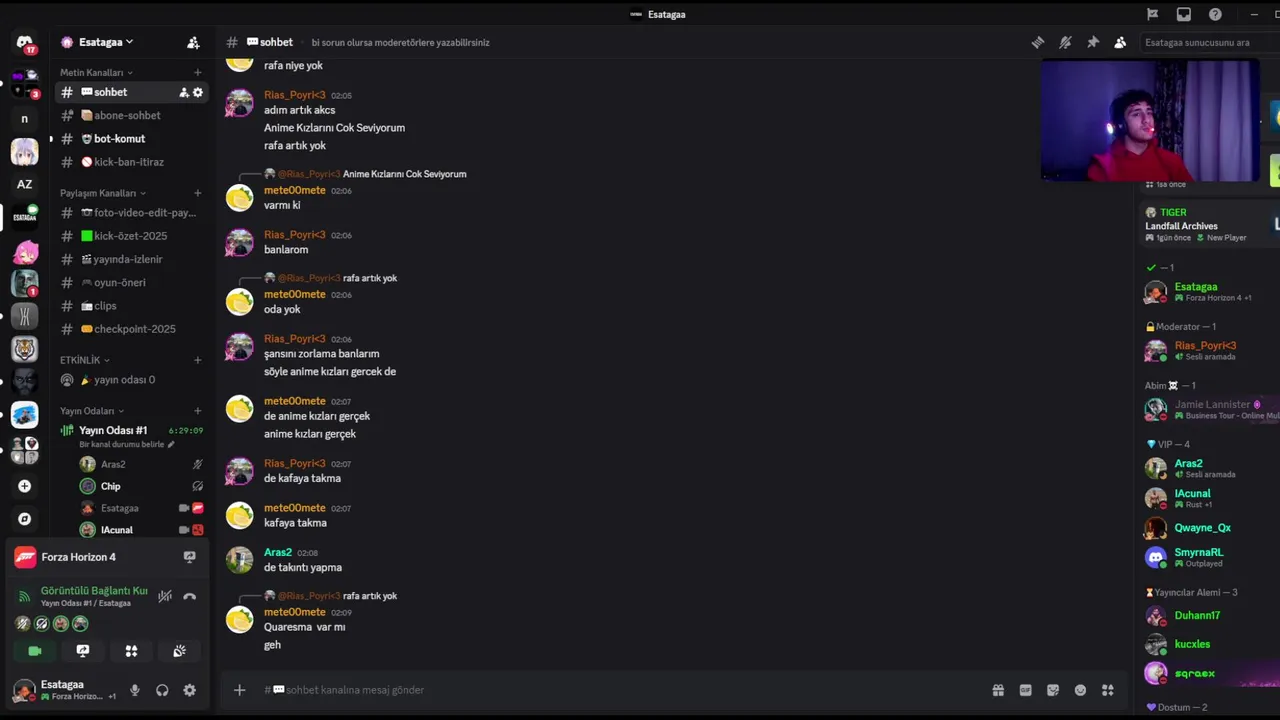Toggle deafen with the headphones button
The width and height of the screenshot is (1280, 720).
[162, 690]
